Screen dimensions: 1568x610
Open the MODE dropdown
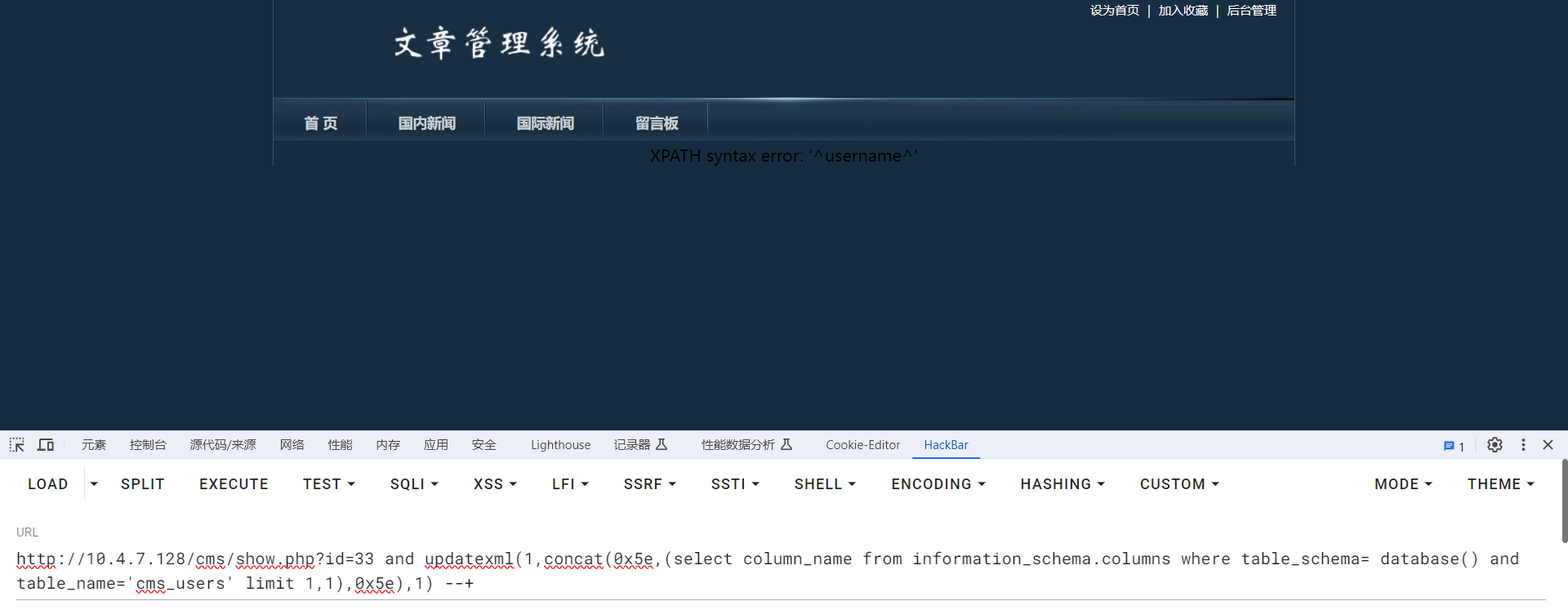click(1403, 484)
